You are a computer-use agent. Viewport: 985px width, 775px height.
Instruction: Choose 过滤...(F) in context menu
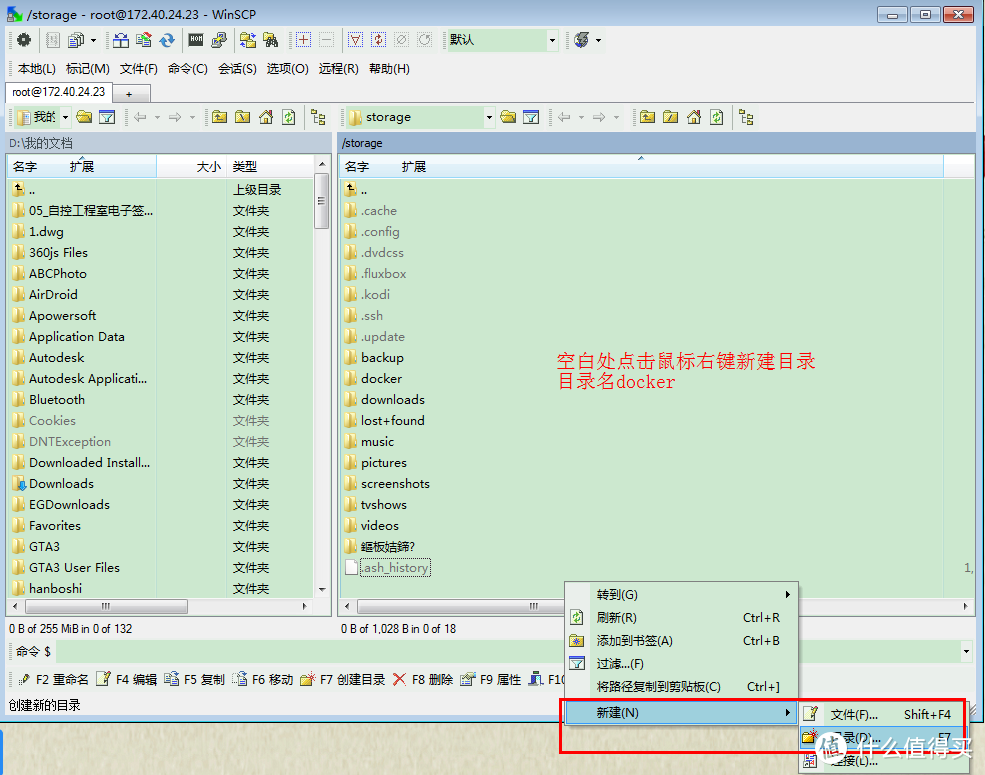pos(682,664)
